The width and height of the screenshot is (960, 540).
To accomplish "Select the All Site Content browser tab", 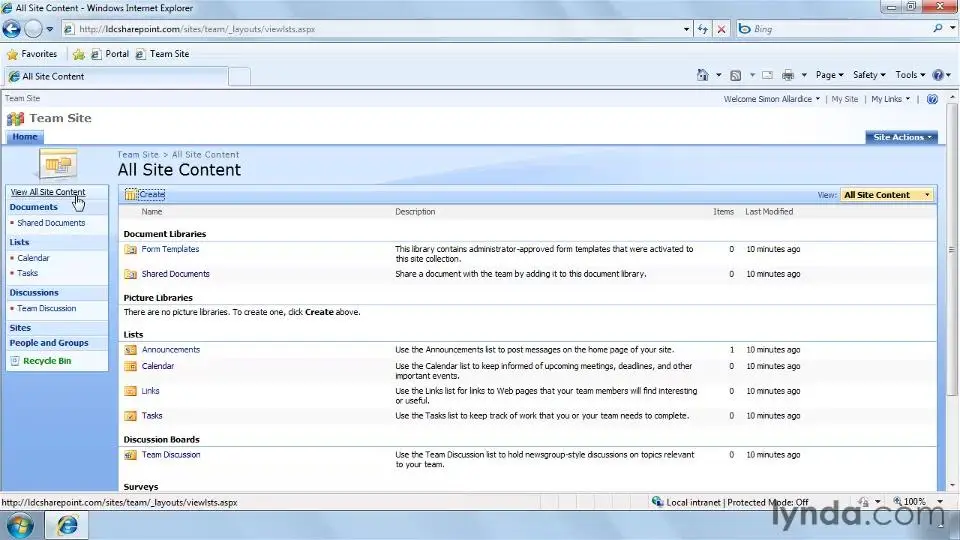I will (x=116, y=77).
